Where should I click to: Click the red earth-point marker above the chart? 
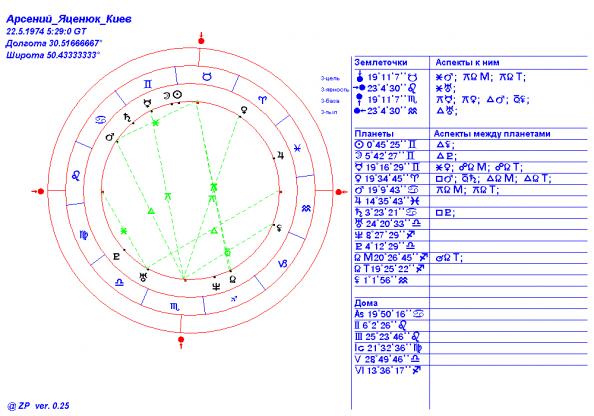(x=201, y=39)
